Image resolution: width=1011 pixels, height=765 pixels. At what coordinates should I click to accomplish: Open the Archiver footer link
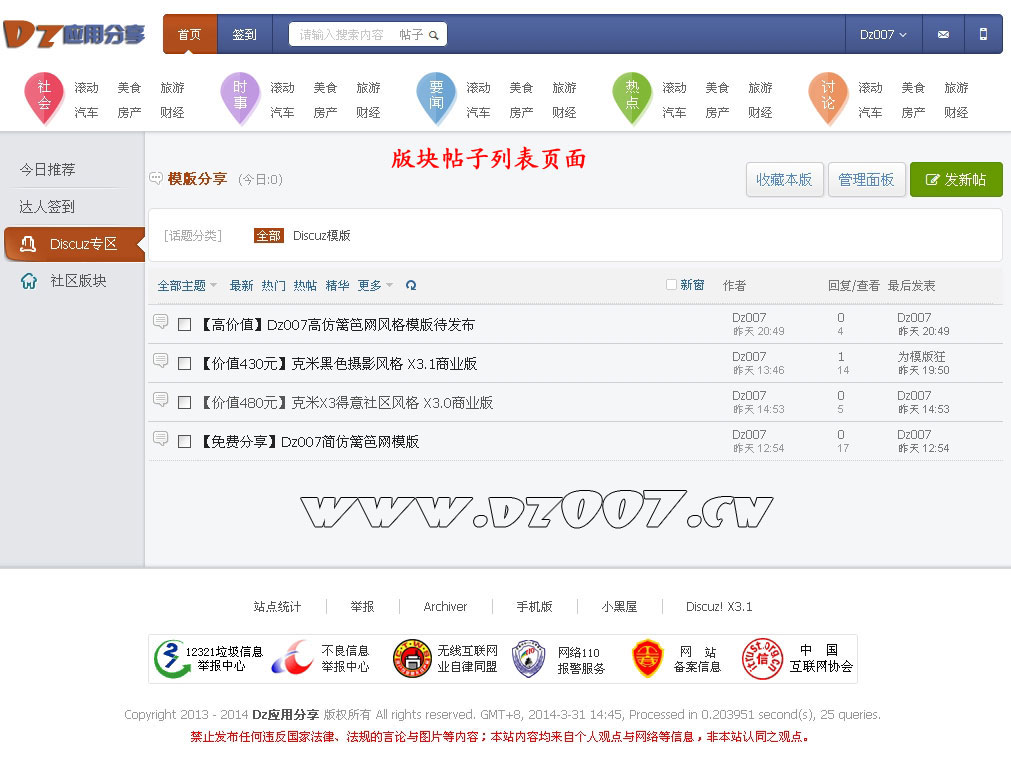tap(445, 606)
